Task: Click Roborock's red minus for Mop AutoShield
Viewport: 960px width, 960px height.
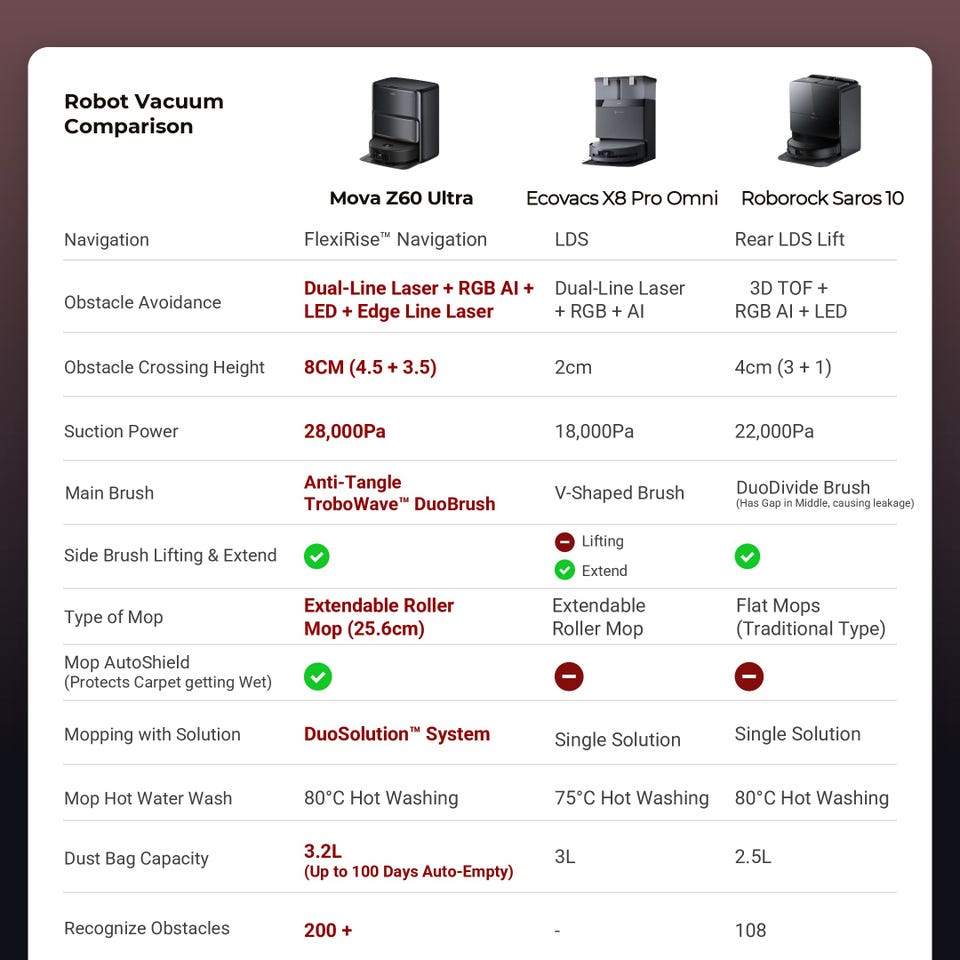Action: point(749,676)
